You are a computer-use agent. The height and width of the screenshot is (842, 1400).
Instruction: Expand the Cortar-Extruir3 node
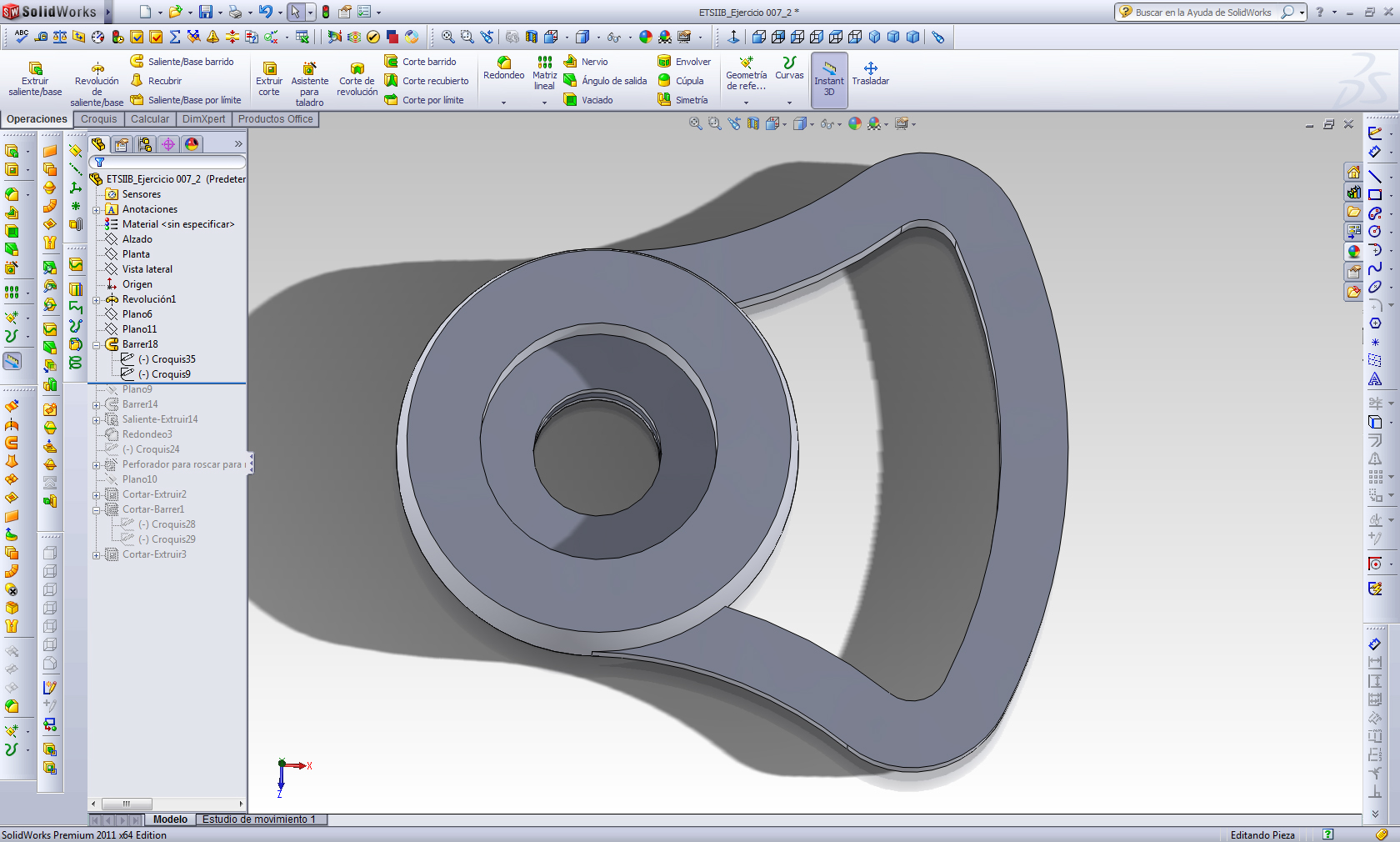pyautogui.click(x=97, y=554)
